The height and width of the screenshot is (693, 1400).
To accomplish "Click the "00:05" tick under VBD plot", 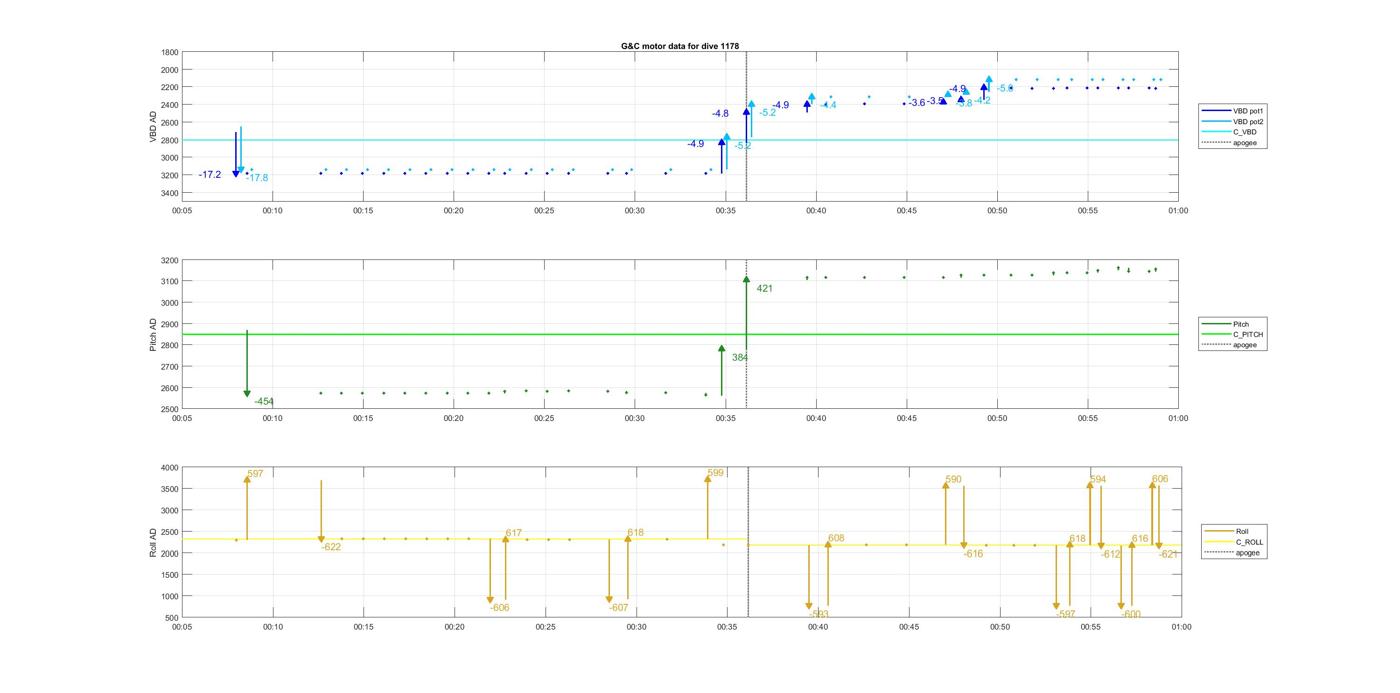I will (x=182, y=211).
